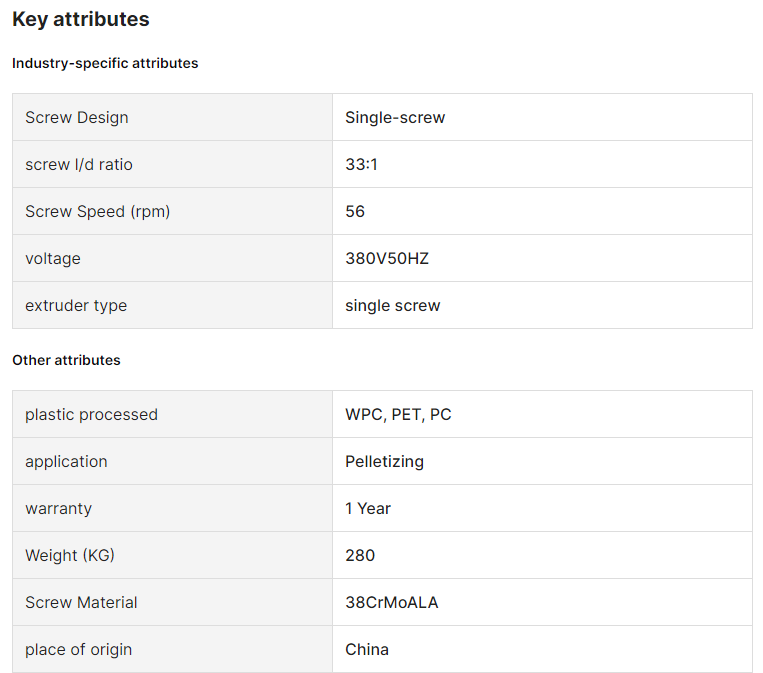Select the Pelletizing value
Viewport: 763px width, 673px height.
(x=384, y=461)
